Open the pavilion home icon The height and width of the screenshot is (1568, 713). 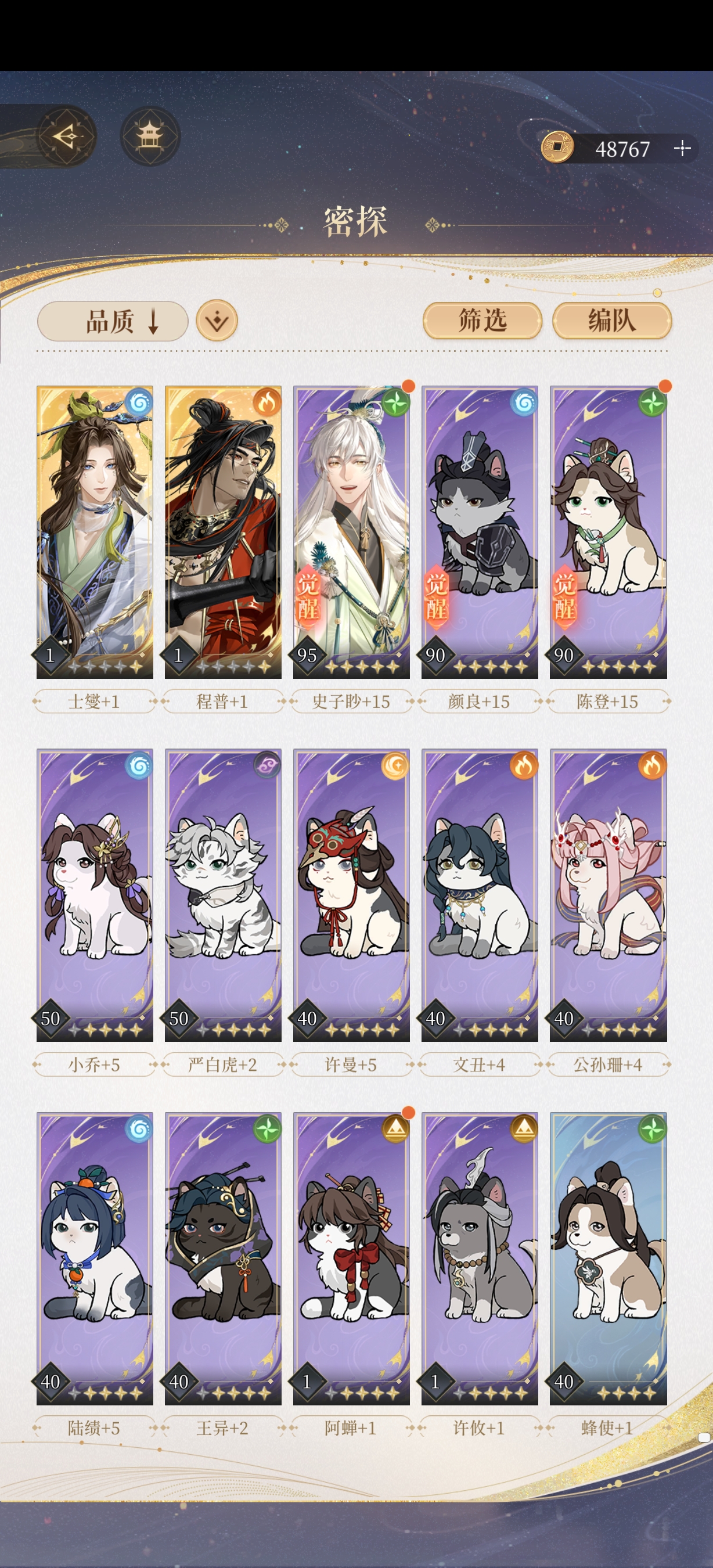point(149,136)
